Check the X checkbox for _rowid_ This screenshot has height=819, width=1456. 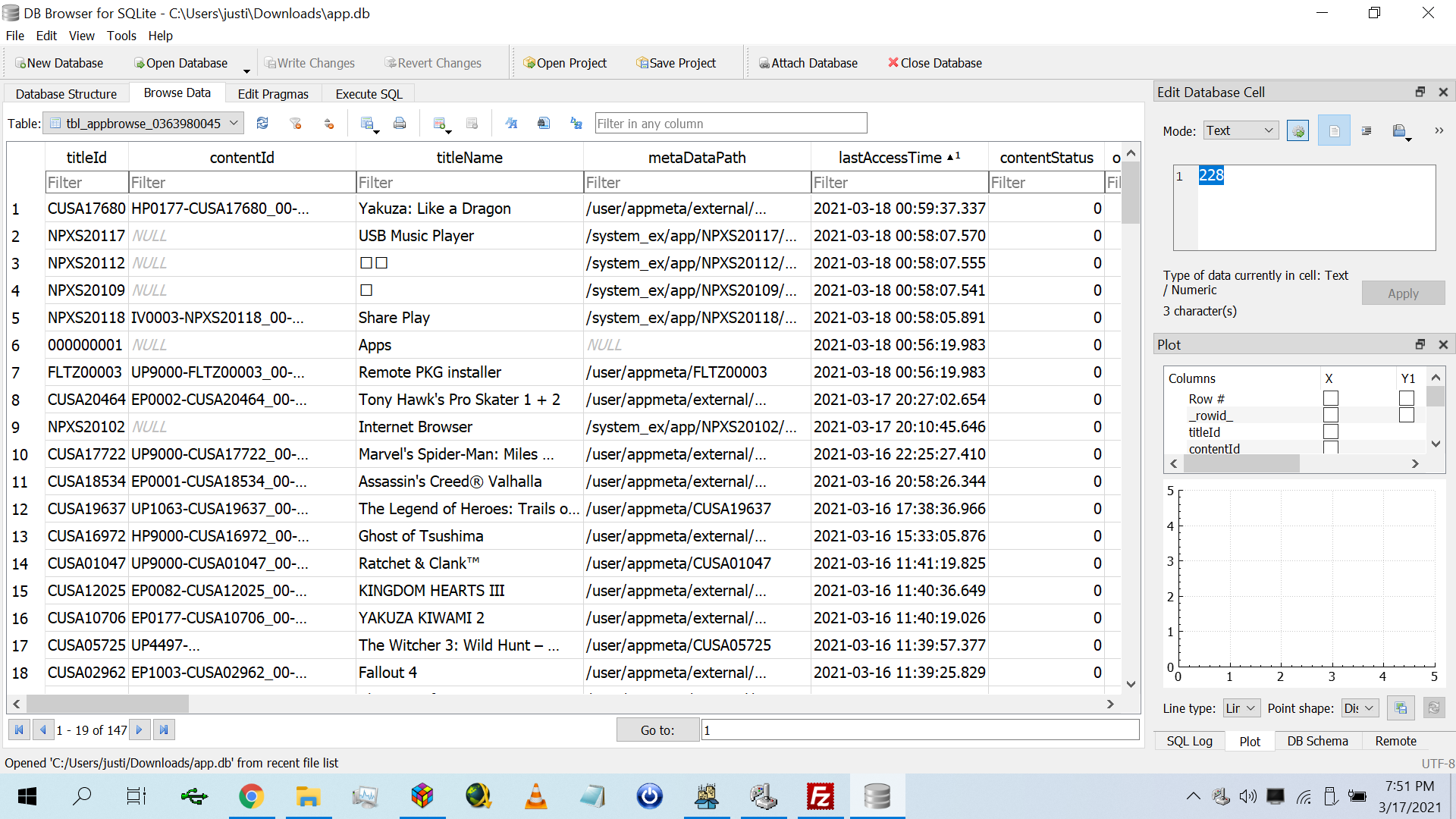[x=1331, y=415]
